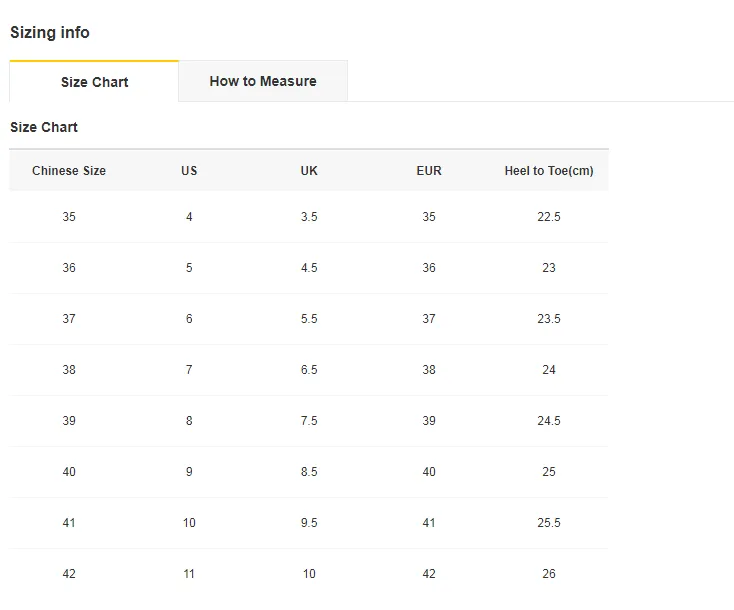Click the Size Chart subheading above the table

tap(44, 127)
